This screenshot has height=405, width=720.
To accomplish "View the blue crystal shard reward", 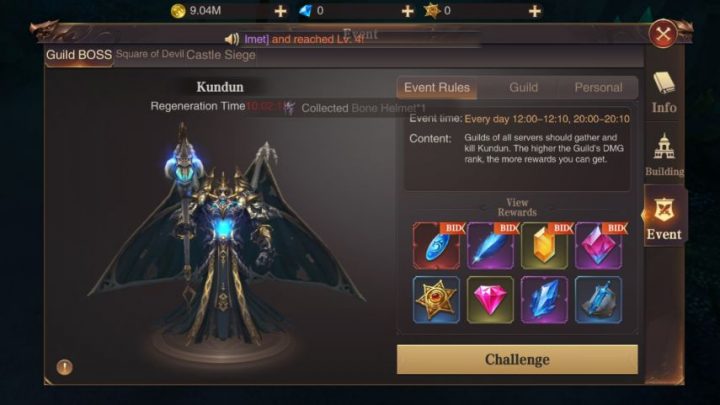I will click(544, 300).
